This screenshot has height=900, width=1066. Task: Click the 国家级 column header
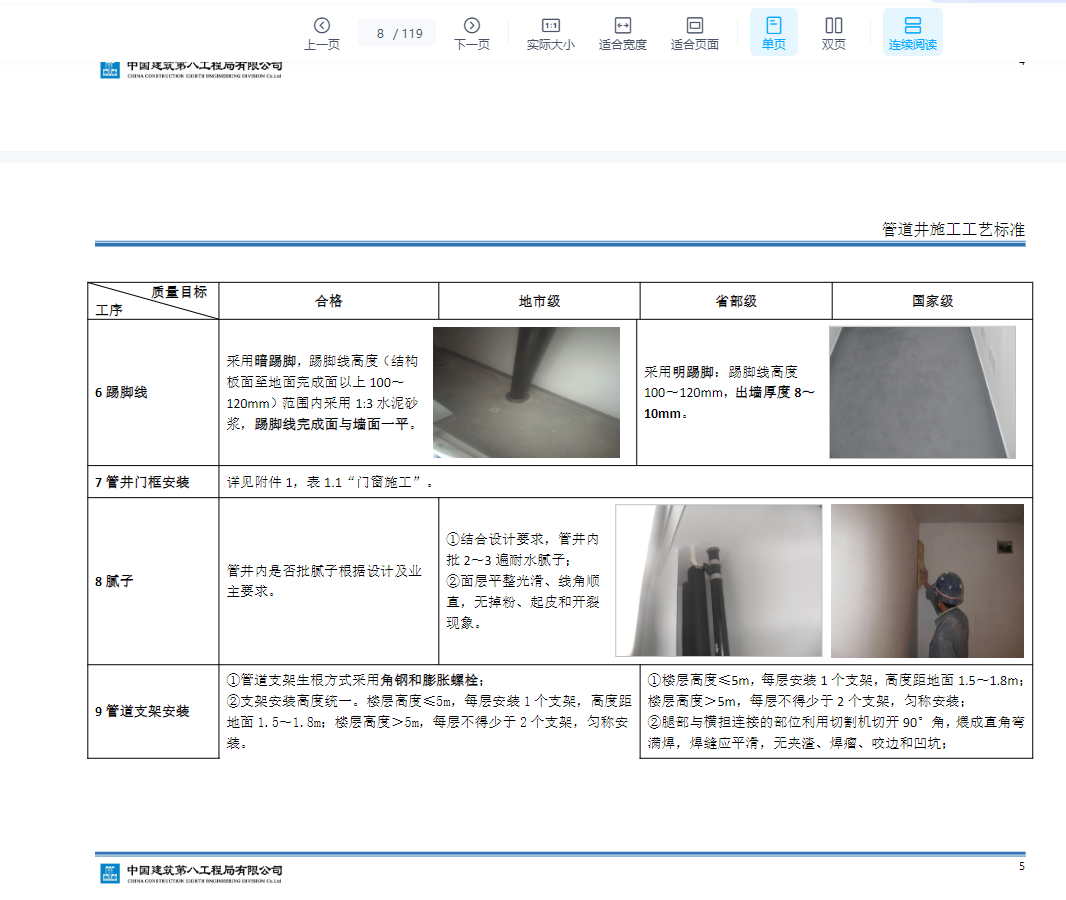pyautogui.click(x=932, y=301)
